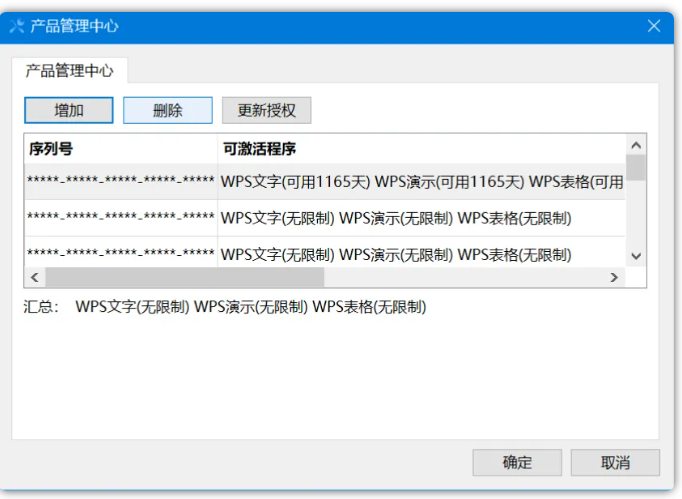Screen dimensions: 682x499
Task: Click the 汇总 summary text line
Action: (x=225, y=307)
